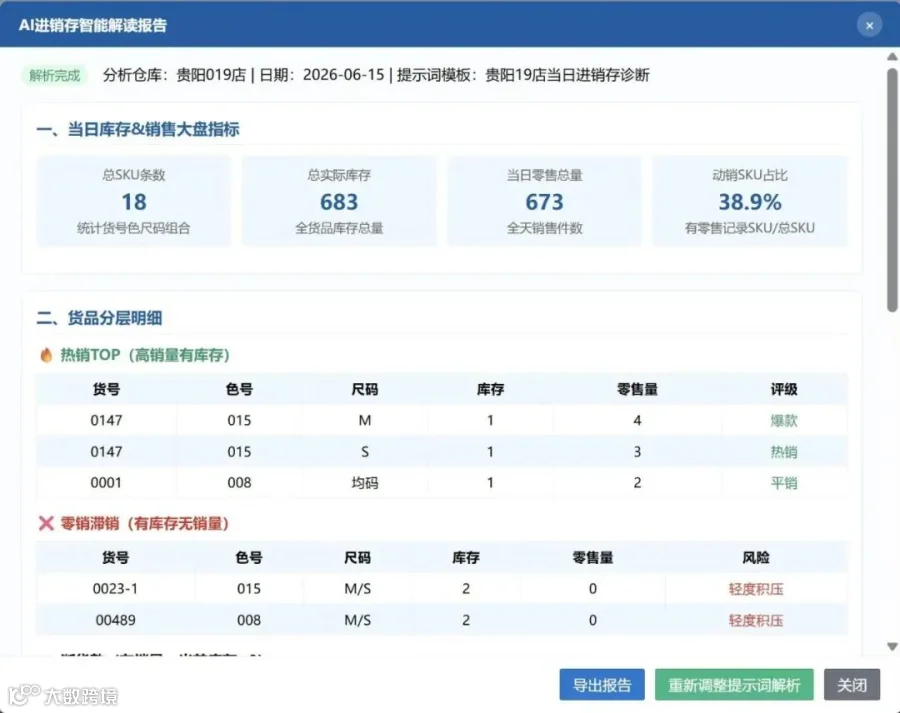Click the 货号 cell 0001
900x713 pixels.
[106, 483]
